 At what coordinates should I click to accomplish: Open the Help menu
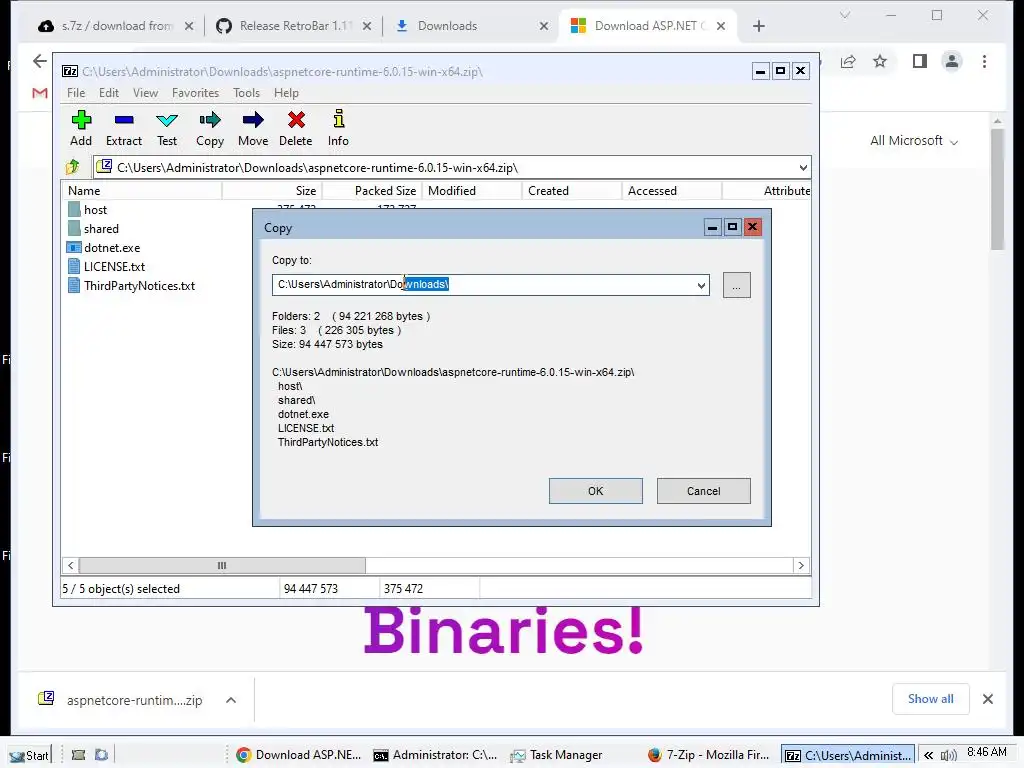[x=286, y=93]
